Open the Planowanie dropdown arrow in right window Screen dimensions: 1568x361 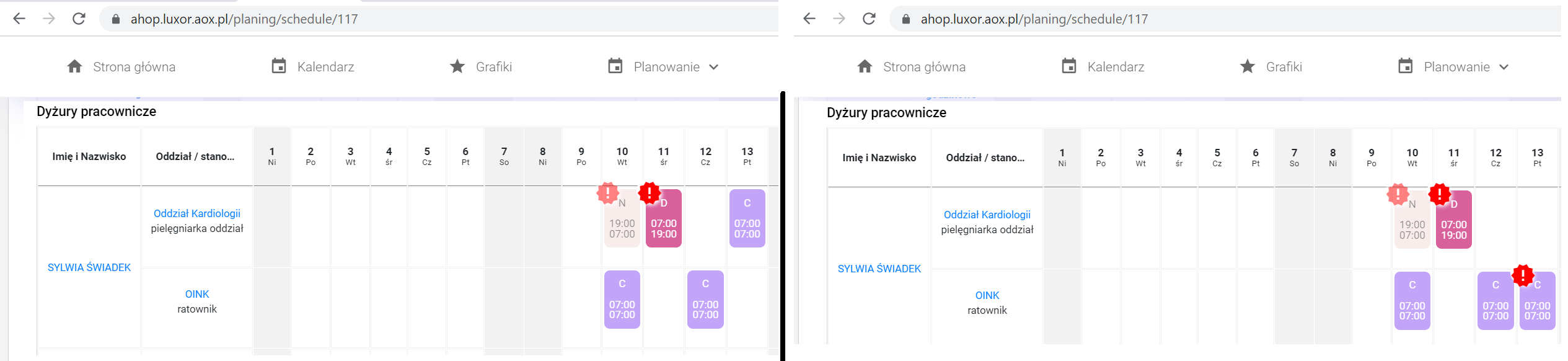click(x=1504, y=67)
